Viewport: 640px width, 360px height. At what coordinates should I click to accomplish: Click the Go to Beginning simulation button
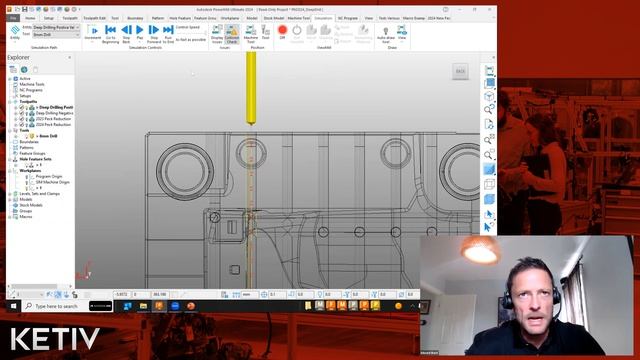click(x=110, y=33)
